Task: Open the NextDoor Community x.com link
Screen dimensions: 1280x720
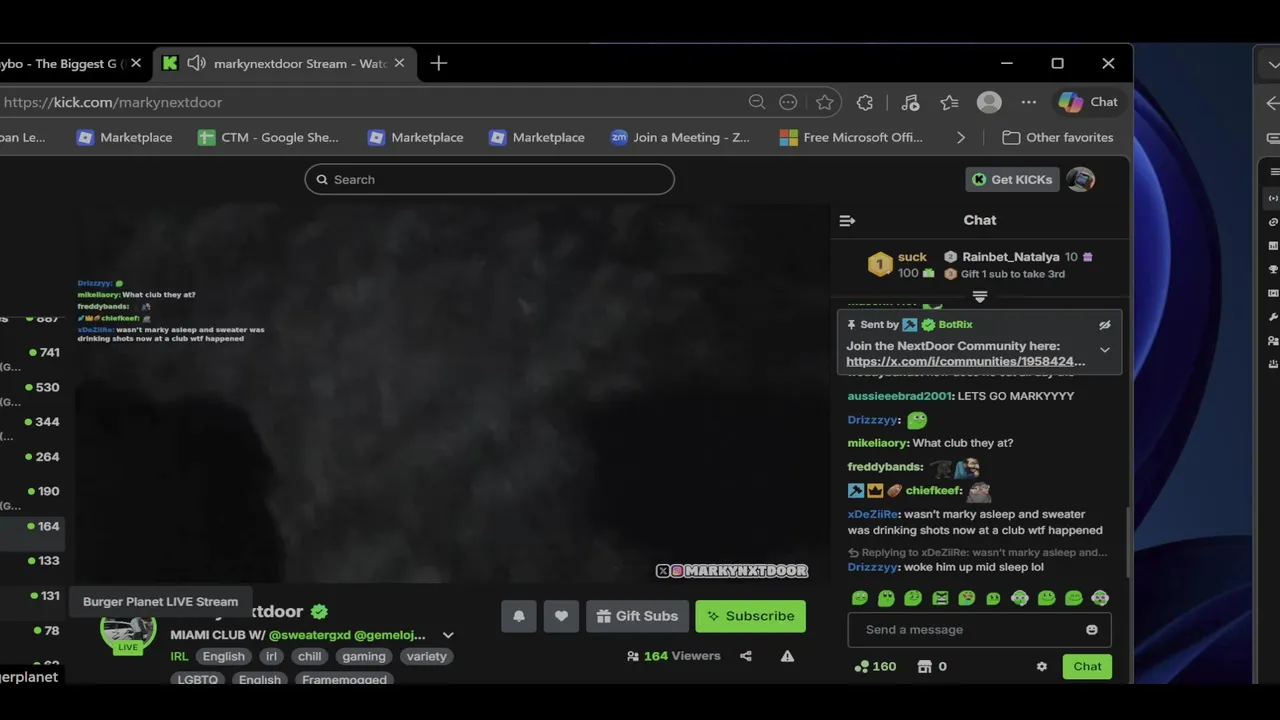Action: (x=965, y=361)
